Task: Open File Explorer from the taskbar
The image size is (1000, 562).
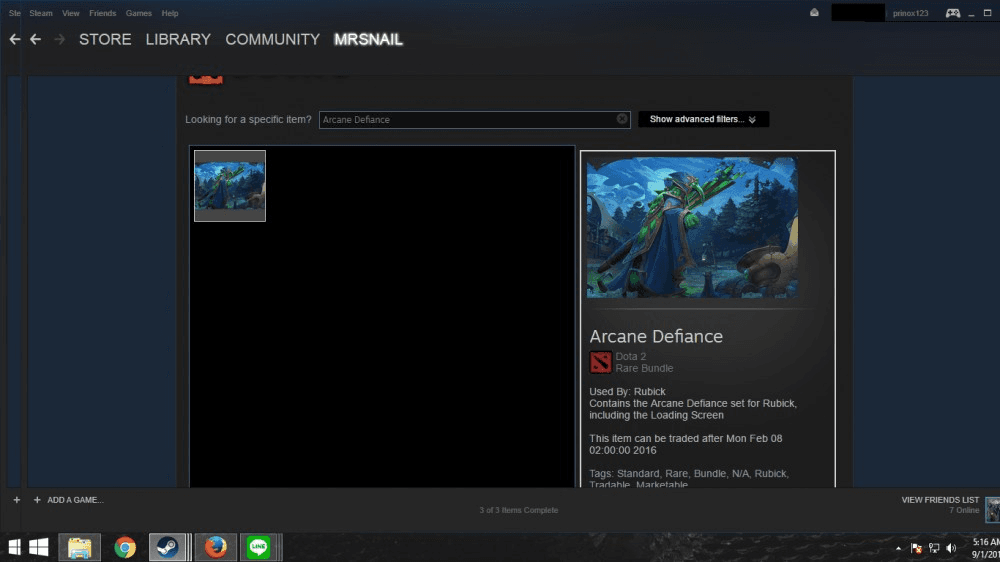Action: [x=80, y=547]
